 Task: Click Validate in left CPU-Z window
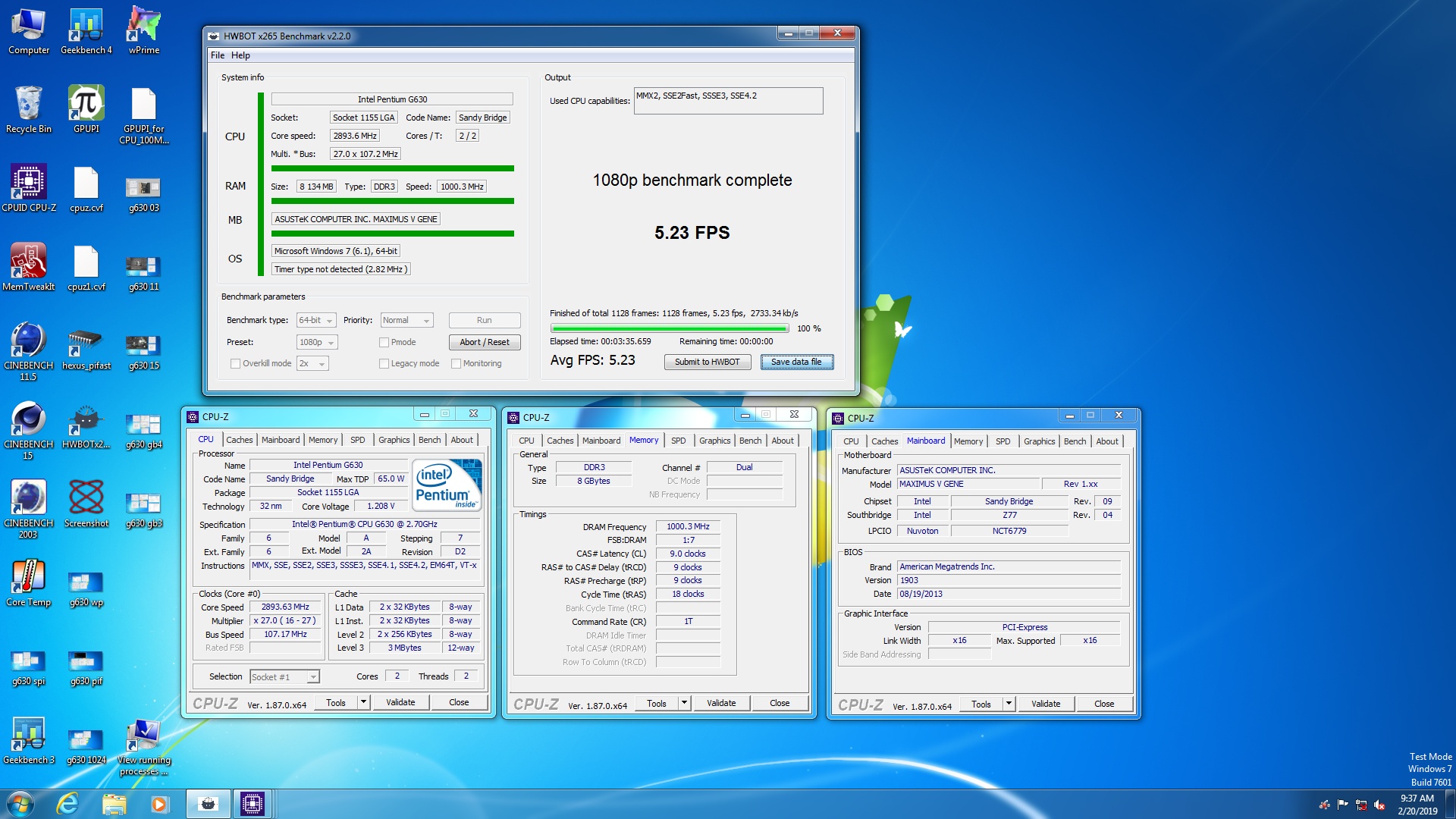click(400, 702)
